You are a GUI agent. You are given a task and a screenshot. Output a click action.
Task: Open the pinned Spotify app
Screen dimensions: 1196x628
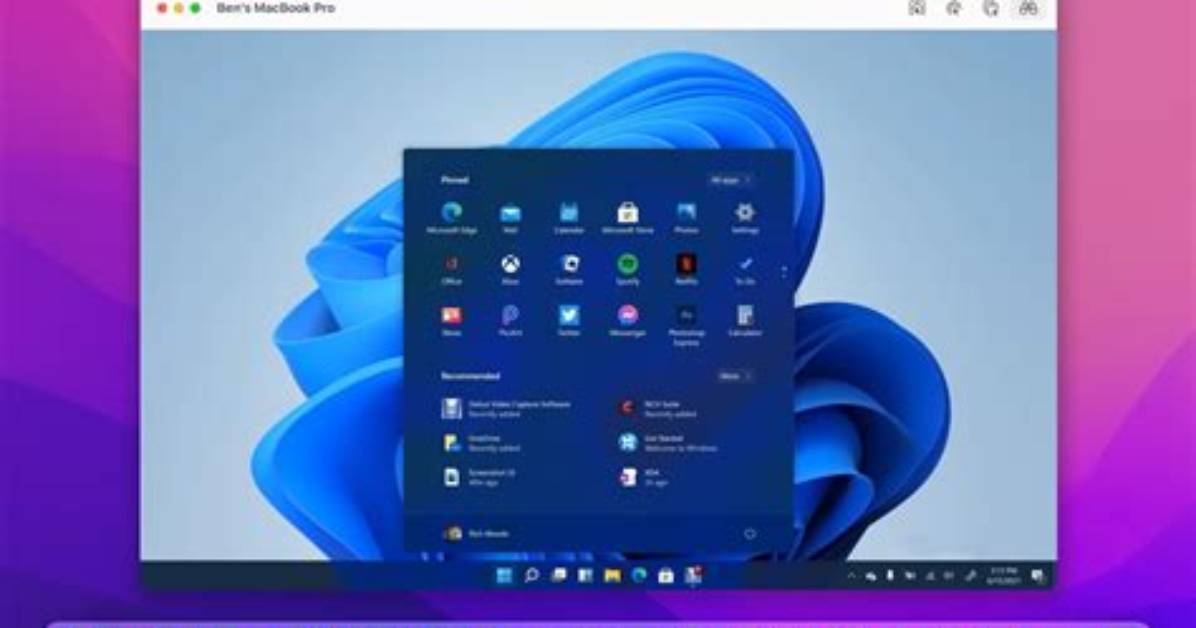click(628, 269)
